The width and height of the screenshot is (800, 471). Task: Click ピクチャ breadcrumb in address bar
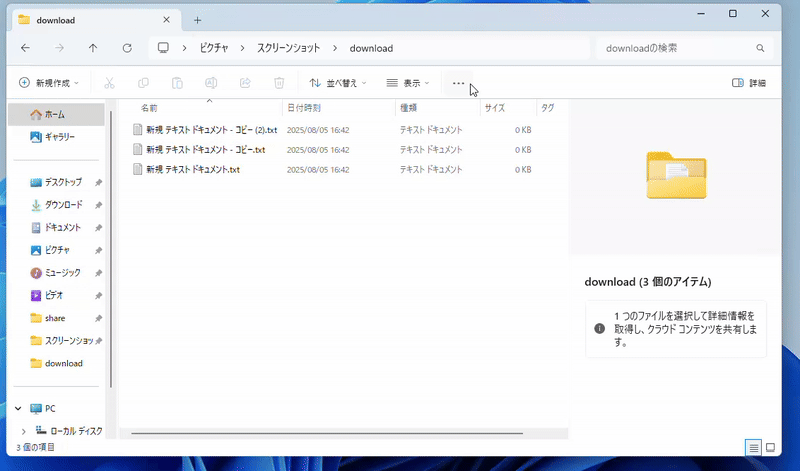(x=214, y=48)
